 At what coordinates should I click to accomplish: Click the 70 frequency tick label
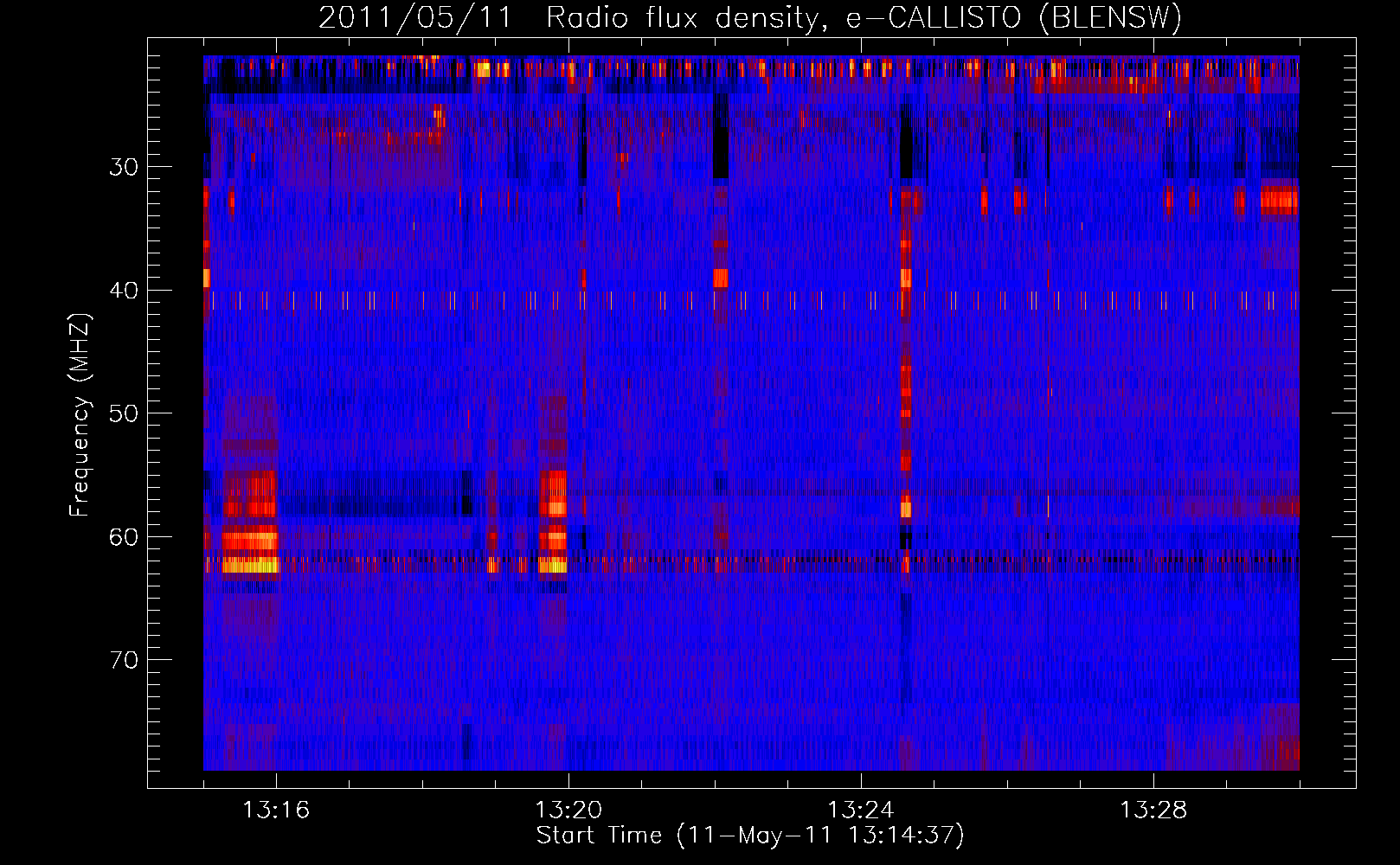(124, 660)
